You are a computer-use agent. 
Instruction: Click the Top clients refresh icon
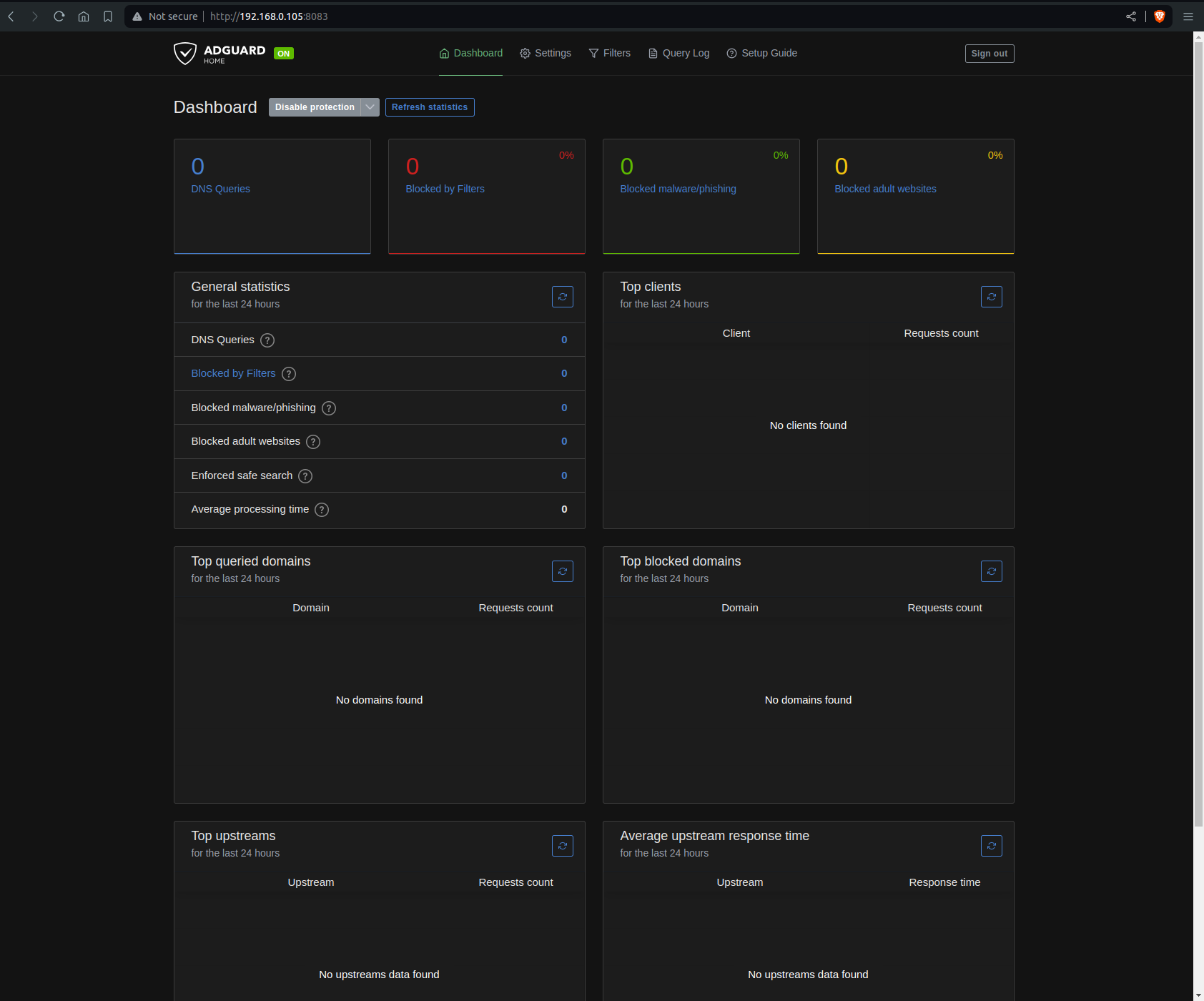coord(991,297)
